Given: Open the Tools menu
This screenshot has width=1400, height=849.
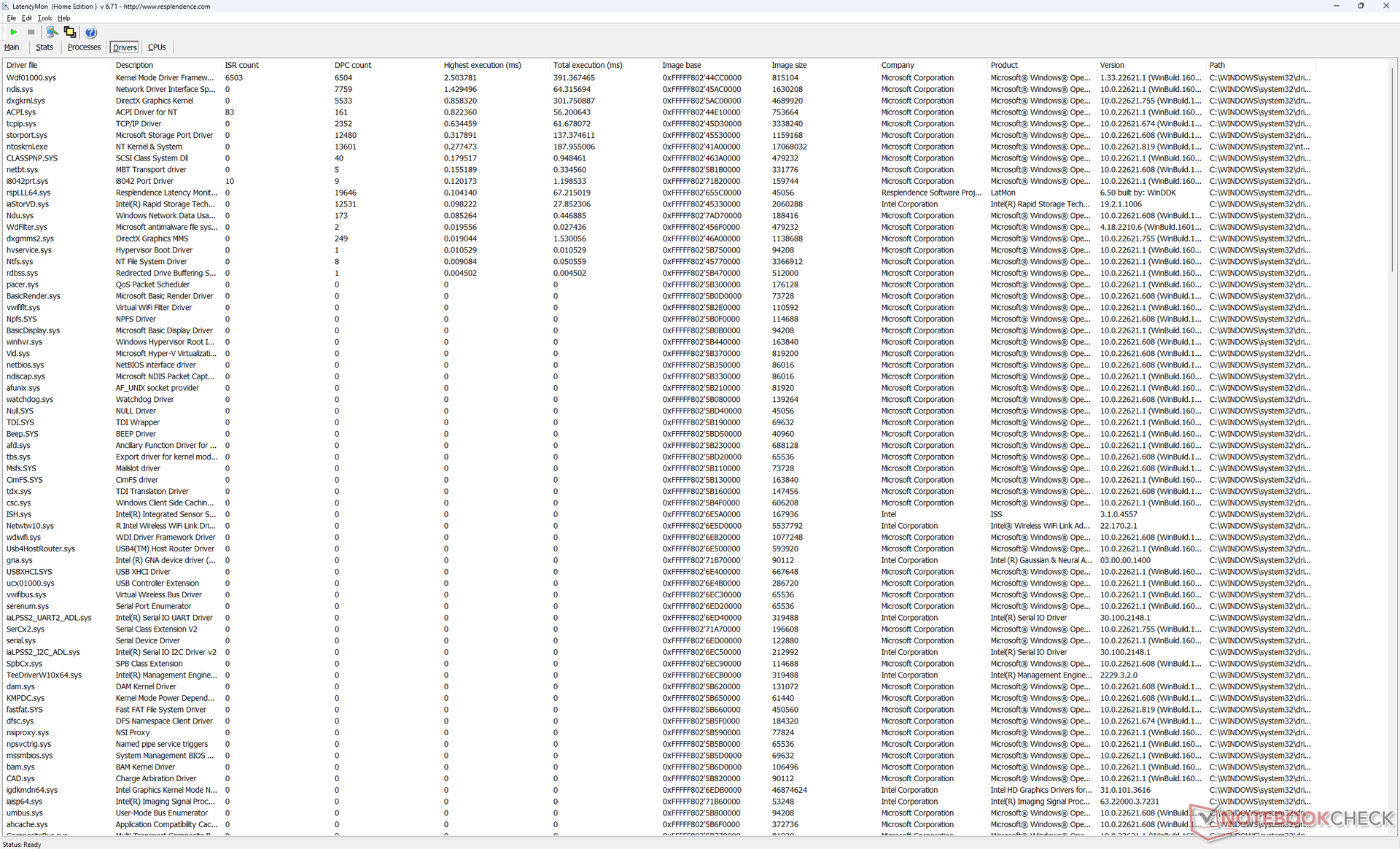Looking at the screenshot, I should tap(44, 18).
